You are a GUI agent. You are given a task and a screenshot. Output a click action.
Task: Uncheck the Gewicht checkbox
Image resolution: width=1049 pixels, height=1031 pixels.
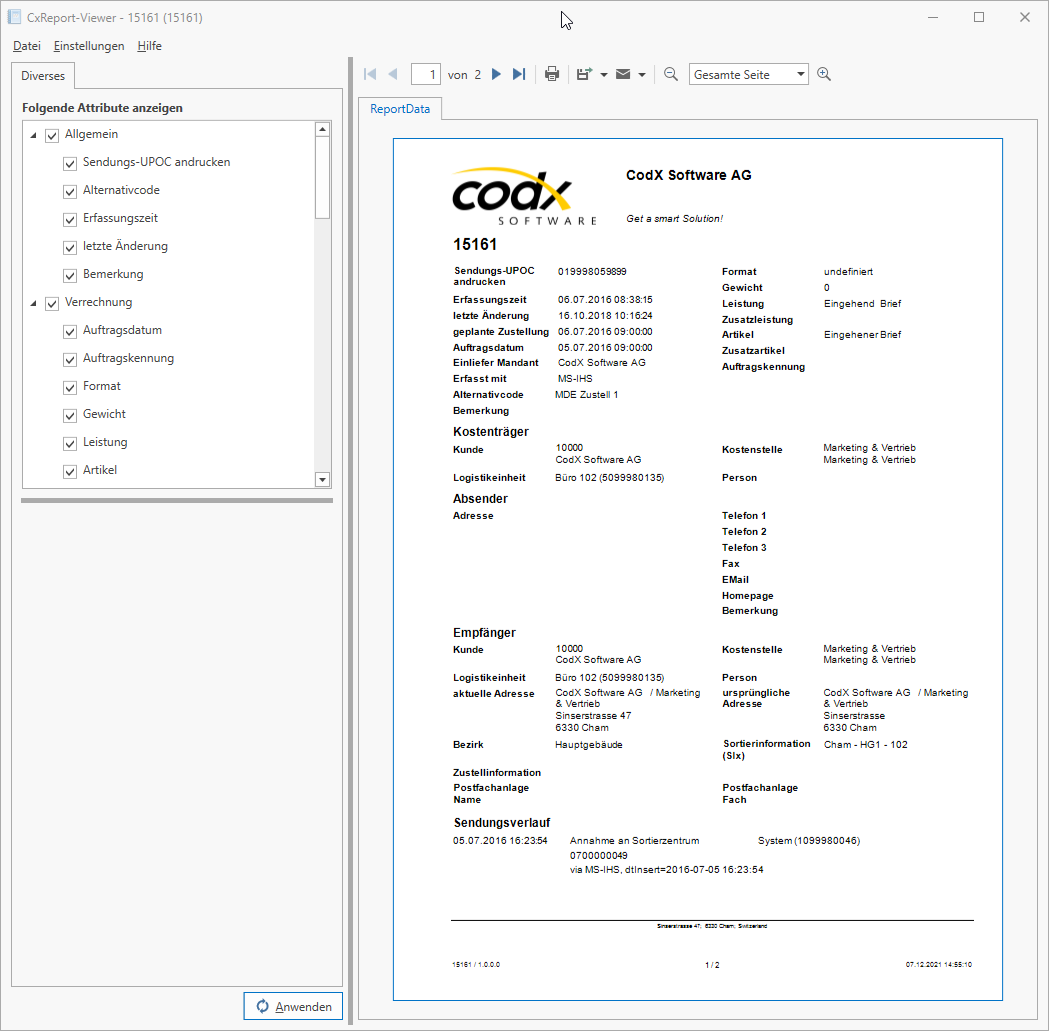(70, 416)
